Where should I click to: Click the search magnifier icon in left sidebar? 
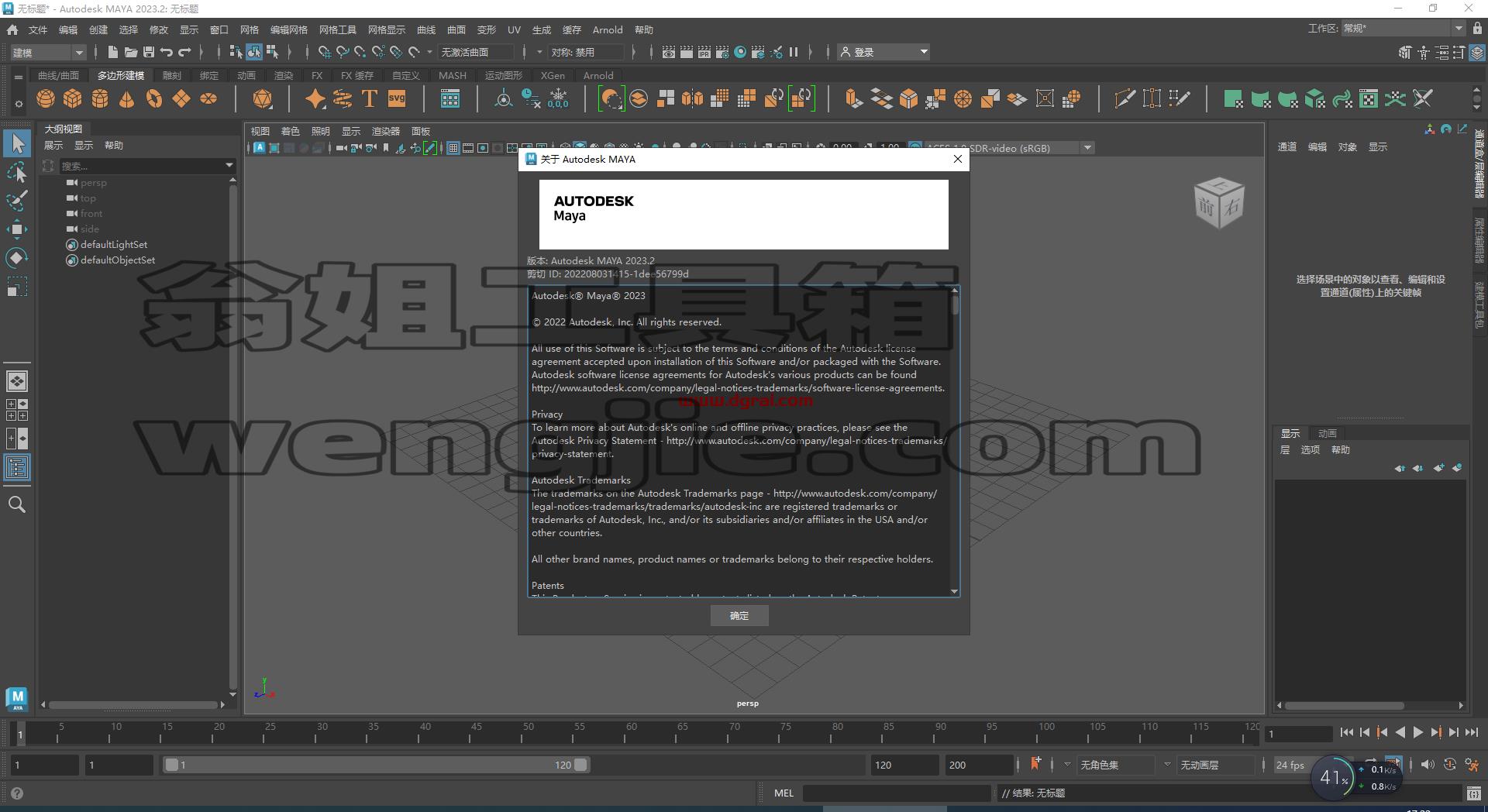point(17,504)
